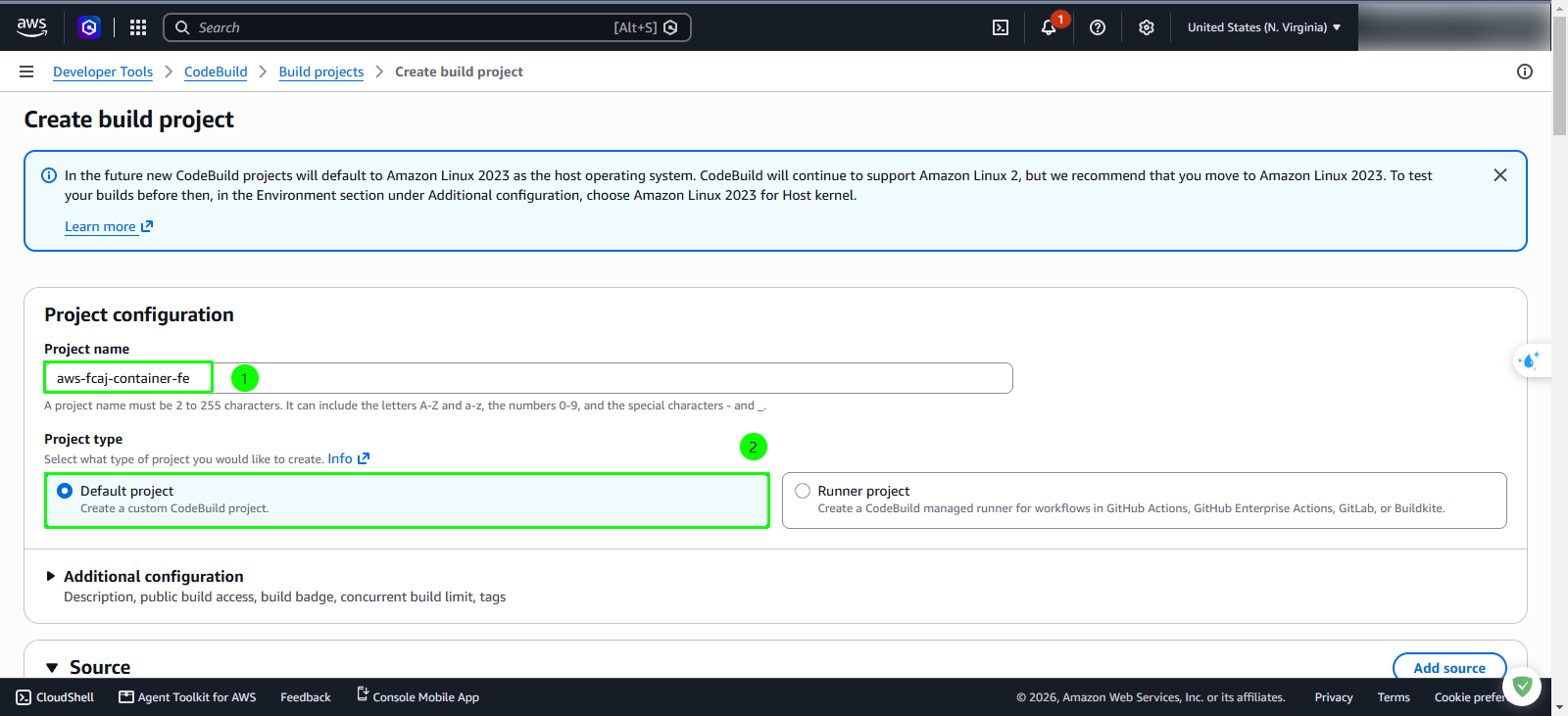Image resolution: width=1568 pixels, height=716 pixels.
Task: Go to CodeBuild breadcrumb
Action: tap(216, 72)
